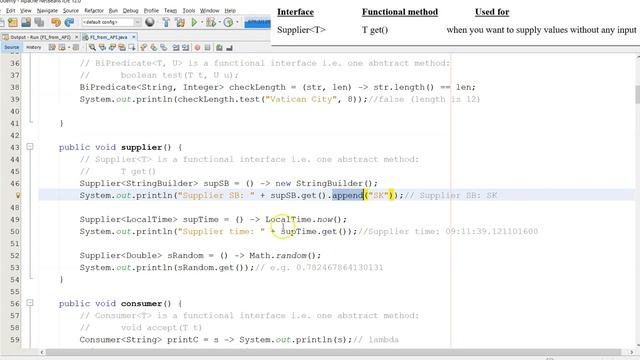Run project with the green play icon
Screen dimensions: 640x360
pos(194,22)
